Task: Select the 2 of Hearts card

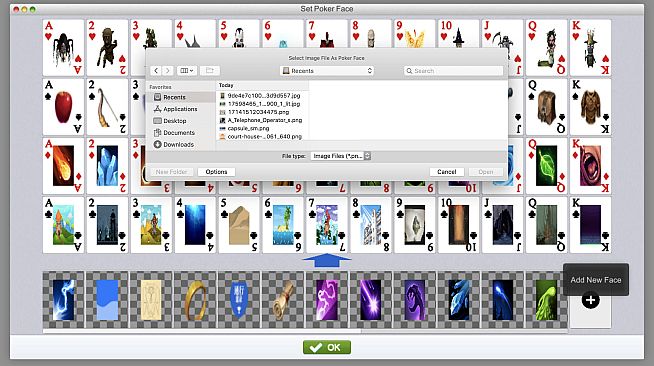Action: [107, 48]
